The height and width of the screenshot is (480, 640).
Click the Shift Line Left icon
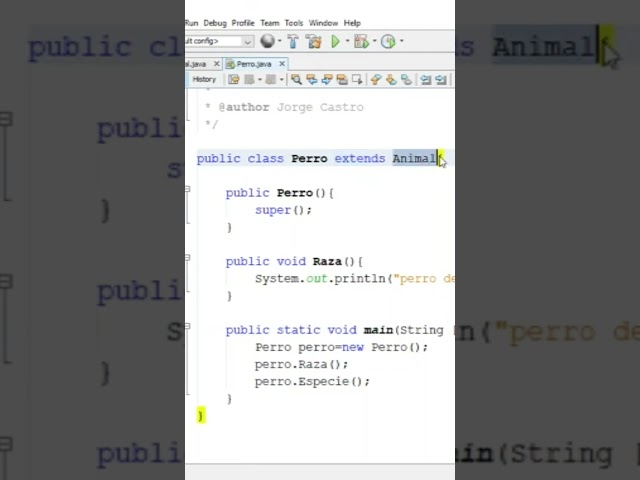[425, 80]
